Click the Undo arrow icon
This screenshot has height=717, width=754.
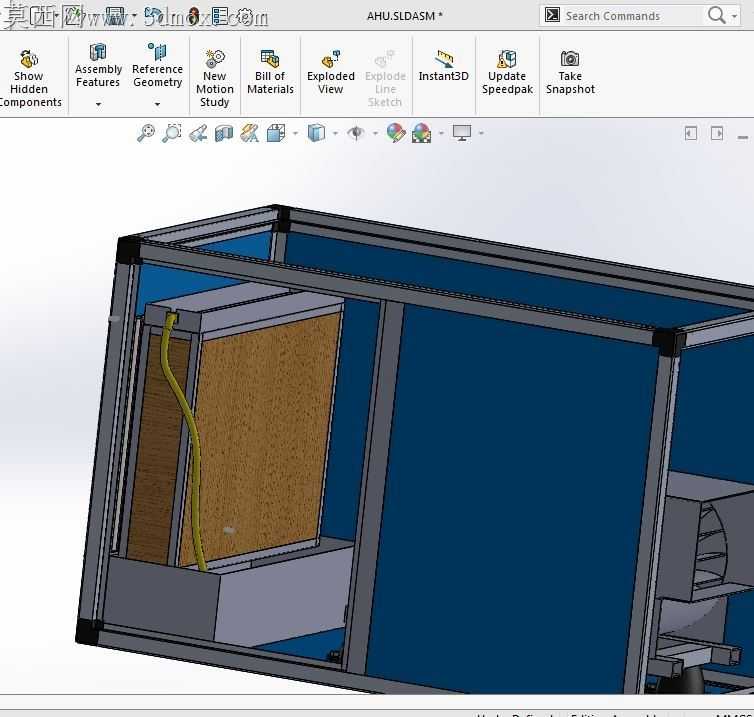click(x=154, y=15)
